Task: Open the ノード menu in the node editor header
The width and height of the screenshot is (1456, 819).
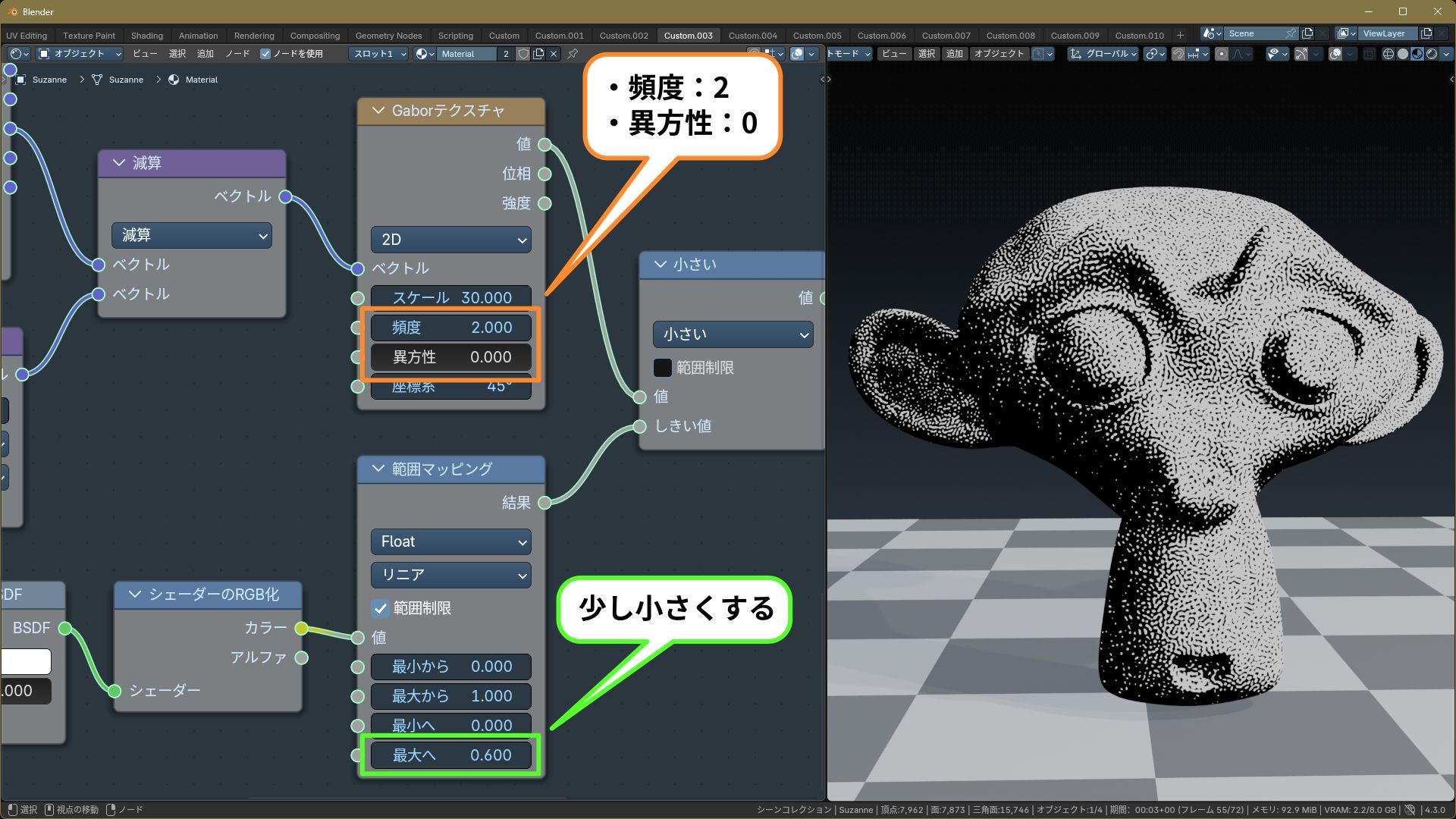Action: [237, 54]
